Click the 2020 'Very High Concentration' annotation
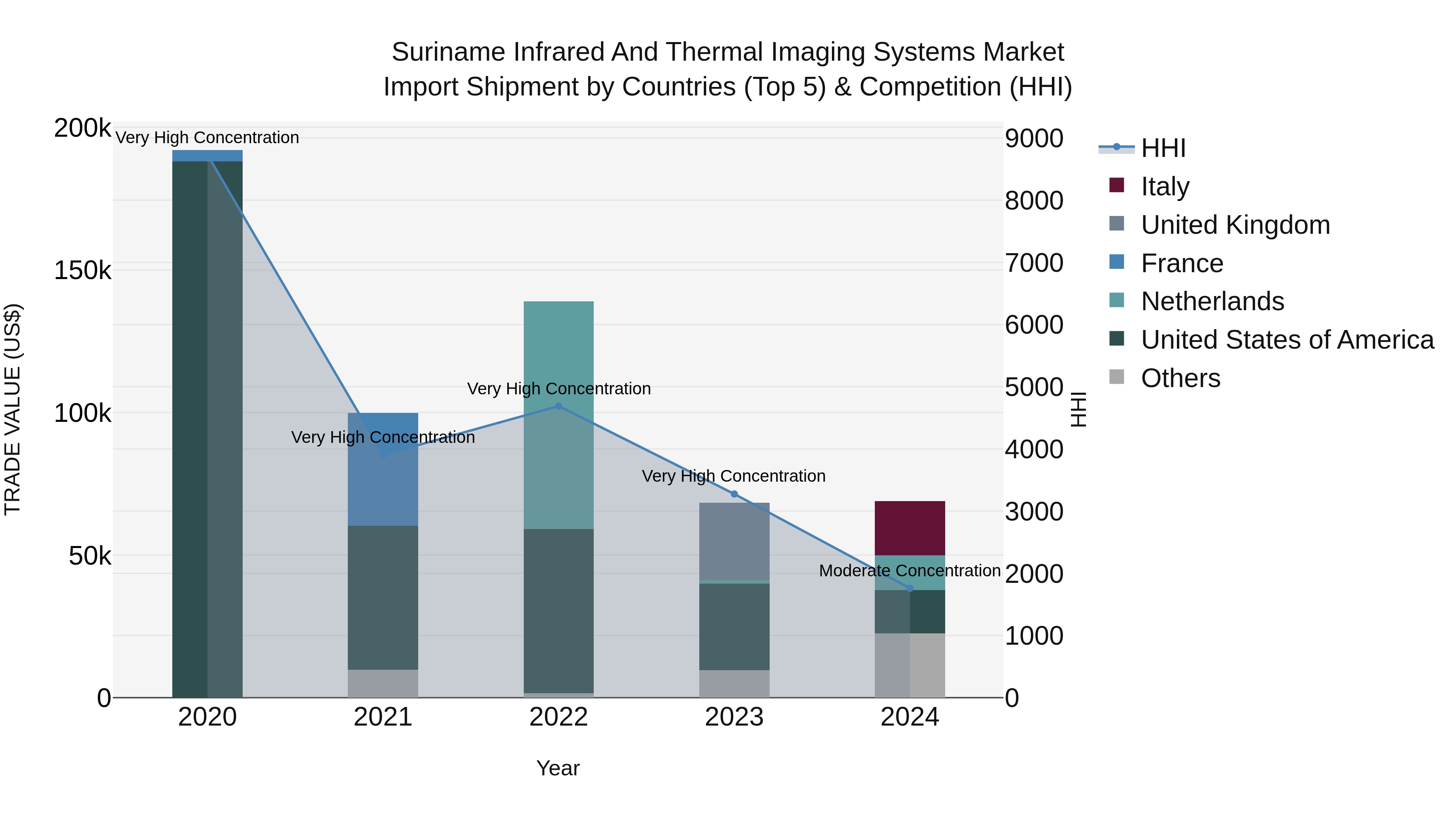The height and width of the screenshot is (819, 1456). (x=207, y=138)
